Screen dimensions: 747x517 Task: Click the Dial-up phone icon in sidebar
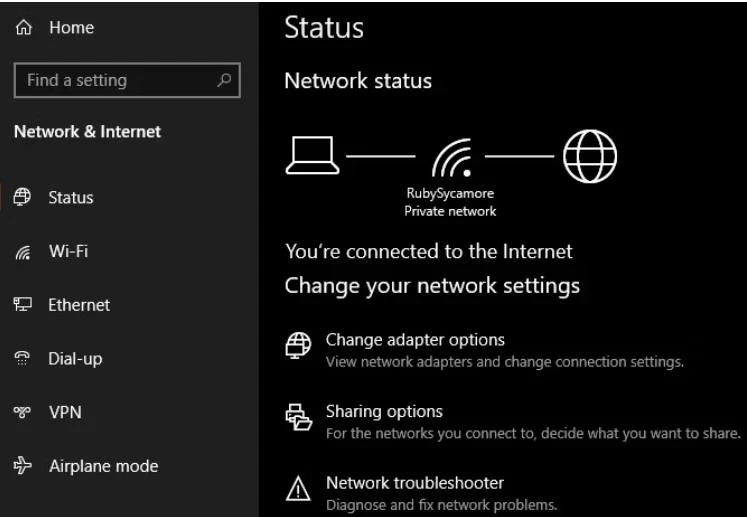(x=22, y=358)
